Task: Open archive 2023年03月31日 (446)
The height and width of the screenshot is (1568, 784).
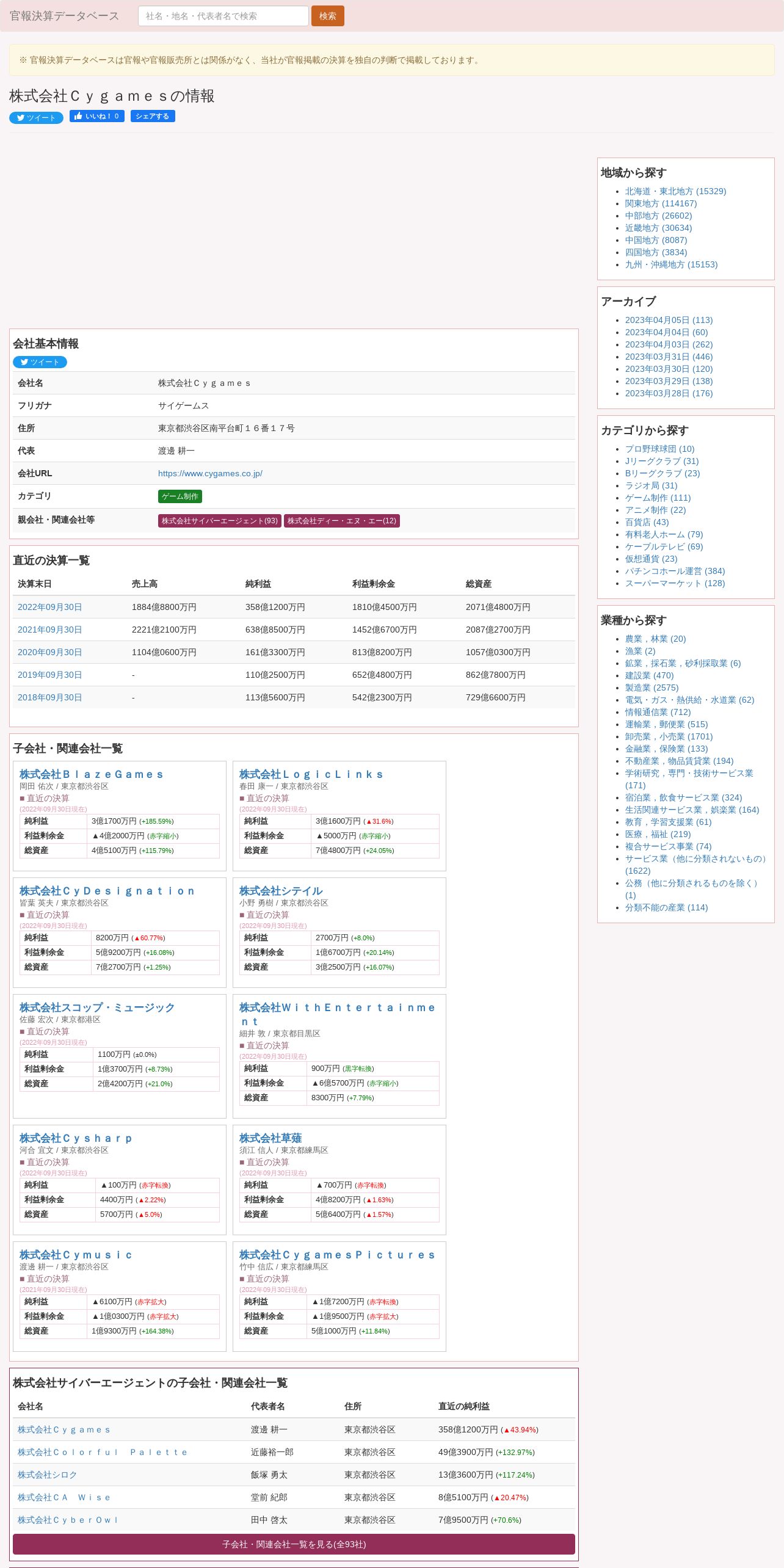Action: 669,357
